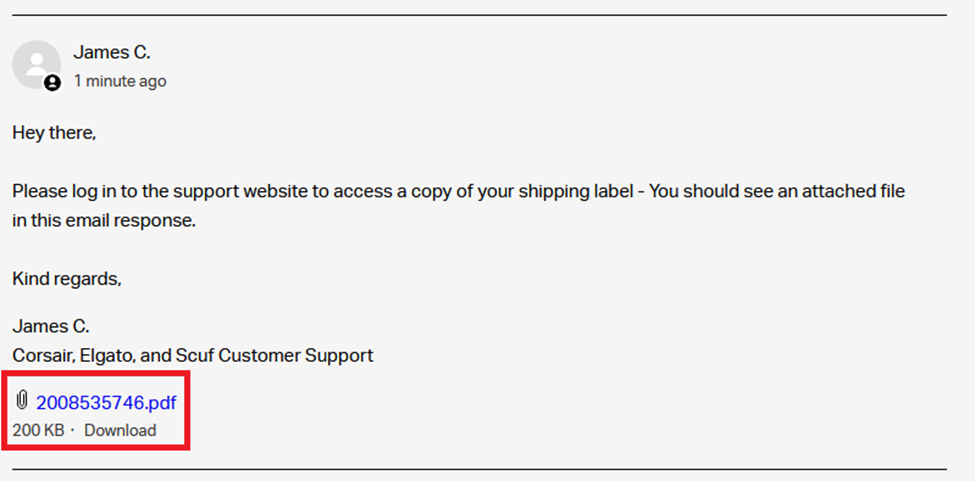Open the 2008535746.pdf attachment link
Screen dimensions: 975x481
coord(106,403)
